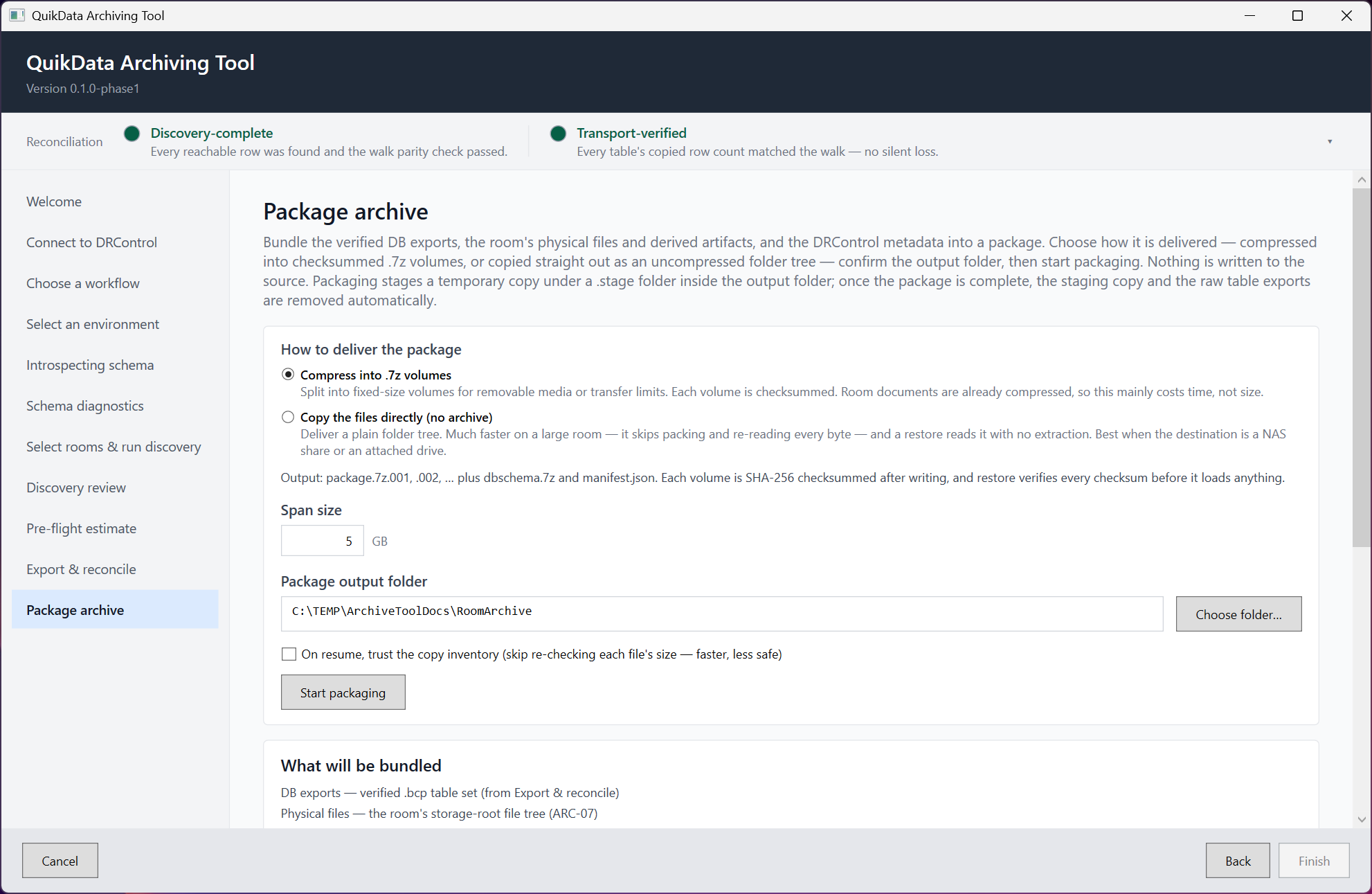Viewport: 1372px width, 894px height.
Task: Click the Transport-verified status label
Action: pyautogui.click(x=631, y=133)
